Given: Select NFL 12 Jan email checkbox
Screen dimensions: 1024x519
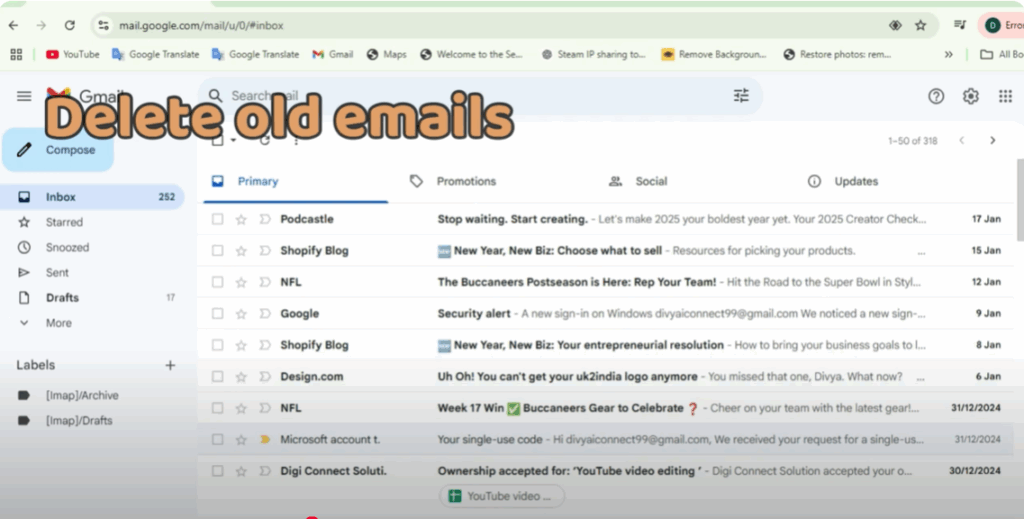Looking at the screenshot, I should coord(217,282).
